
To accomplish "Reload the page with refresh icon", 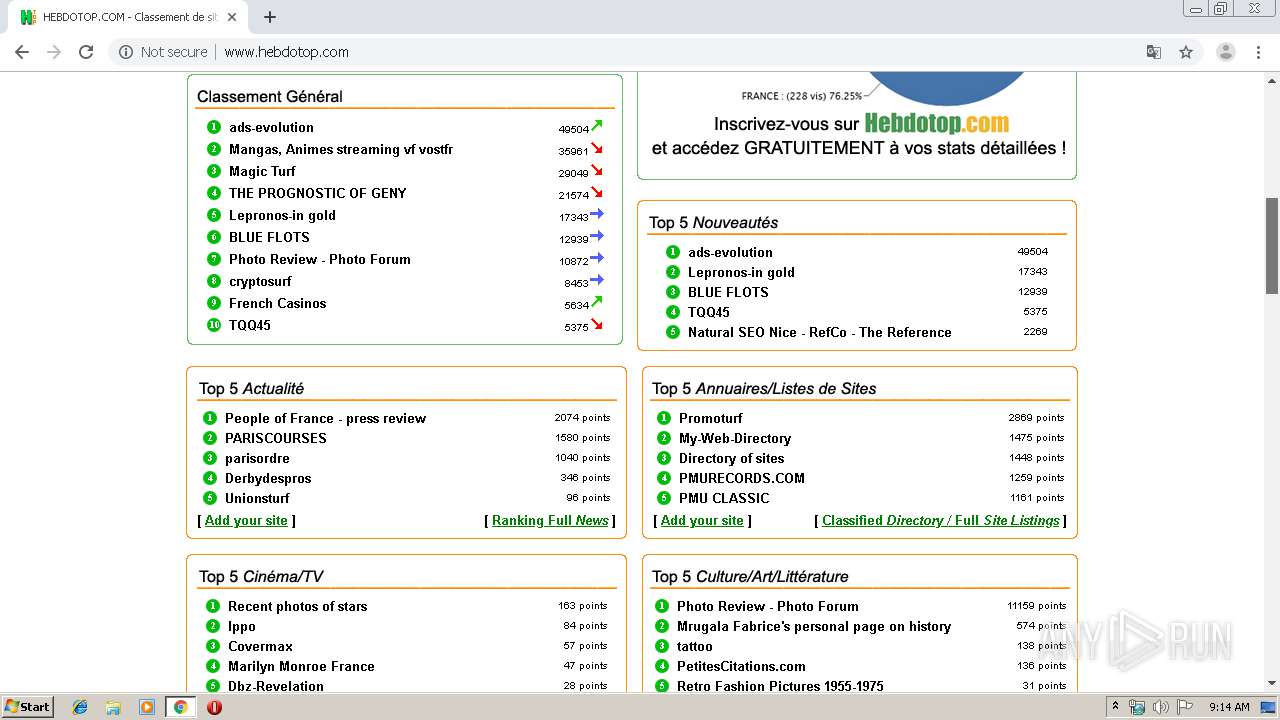I will pyautogui.click(x=86, y=52).
